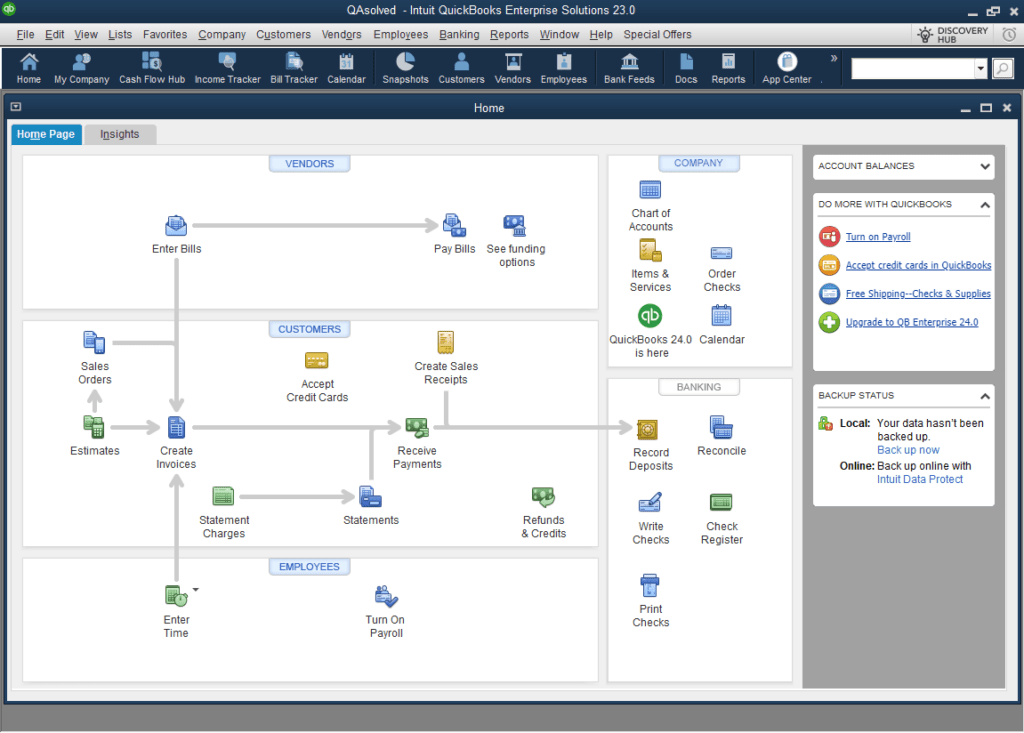Screen dimensions: 1024x733
Task: Open the Create Sales Receipts icon
Action: coord(446,343)
